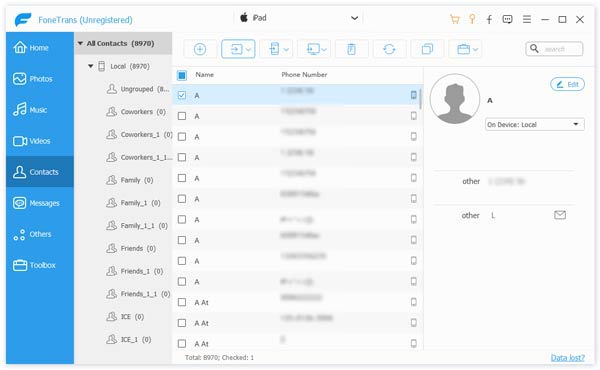The width and height of the screenshot is (600, 370).
Task: Click the export to PC monitor icon
Action: pyautogui.click(x=313, y=49)
